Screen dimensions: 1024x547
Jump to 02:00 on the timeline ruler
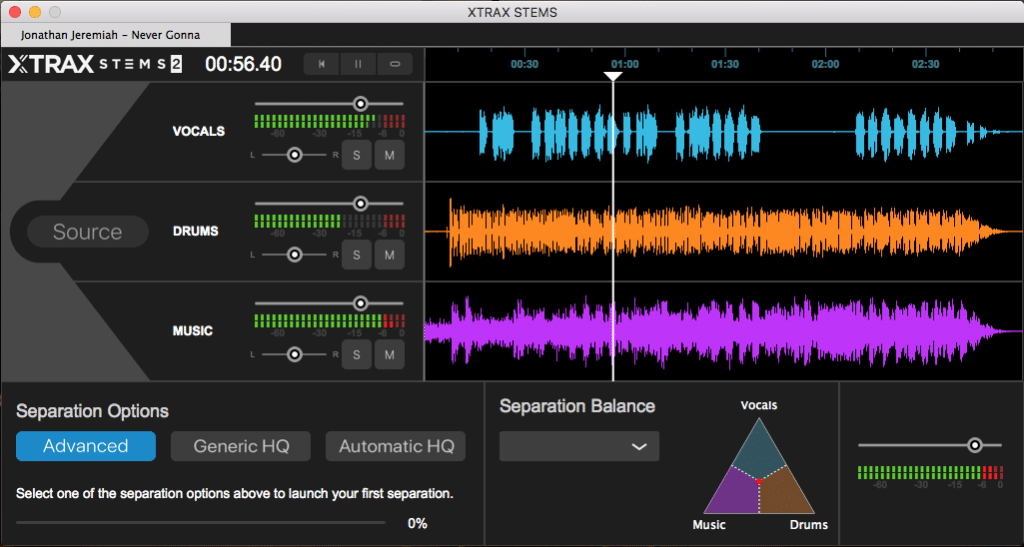[x=825, y=64]
